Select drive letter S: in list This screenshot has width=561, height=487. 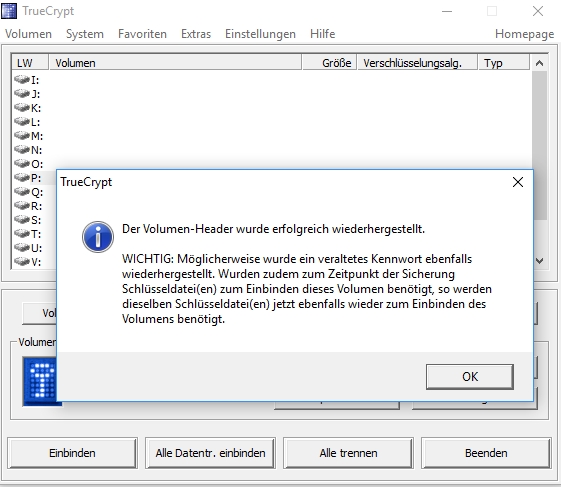click(28, 220)
